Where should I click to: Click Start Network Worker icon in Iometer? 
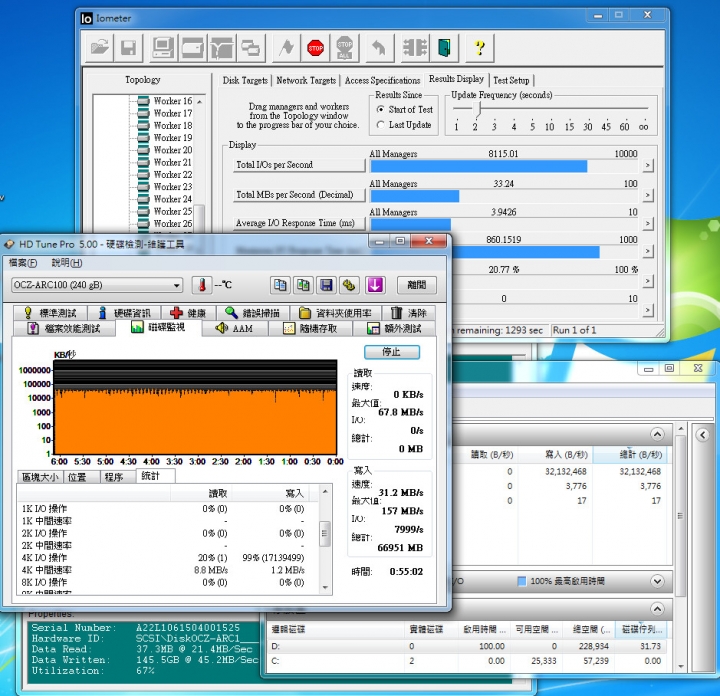221,47
